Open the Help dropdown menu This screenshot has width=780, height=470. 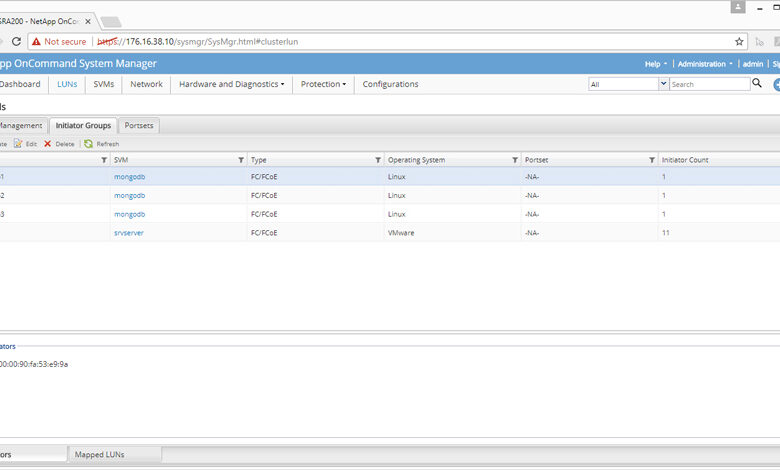(x=656, y=64)
